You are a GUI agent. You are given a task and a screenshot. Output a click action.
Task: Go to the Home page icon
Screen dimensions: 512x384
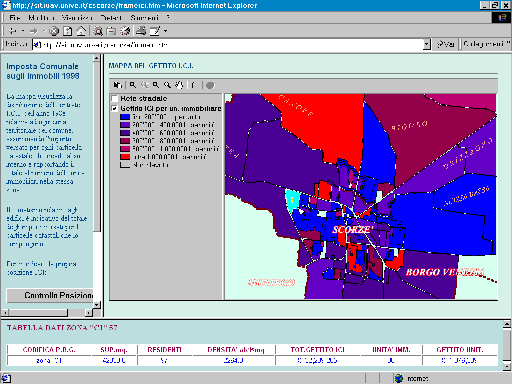click(81, 31)
